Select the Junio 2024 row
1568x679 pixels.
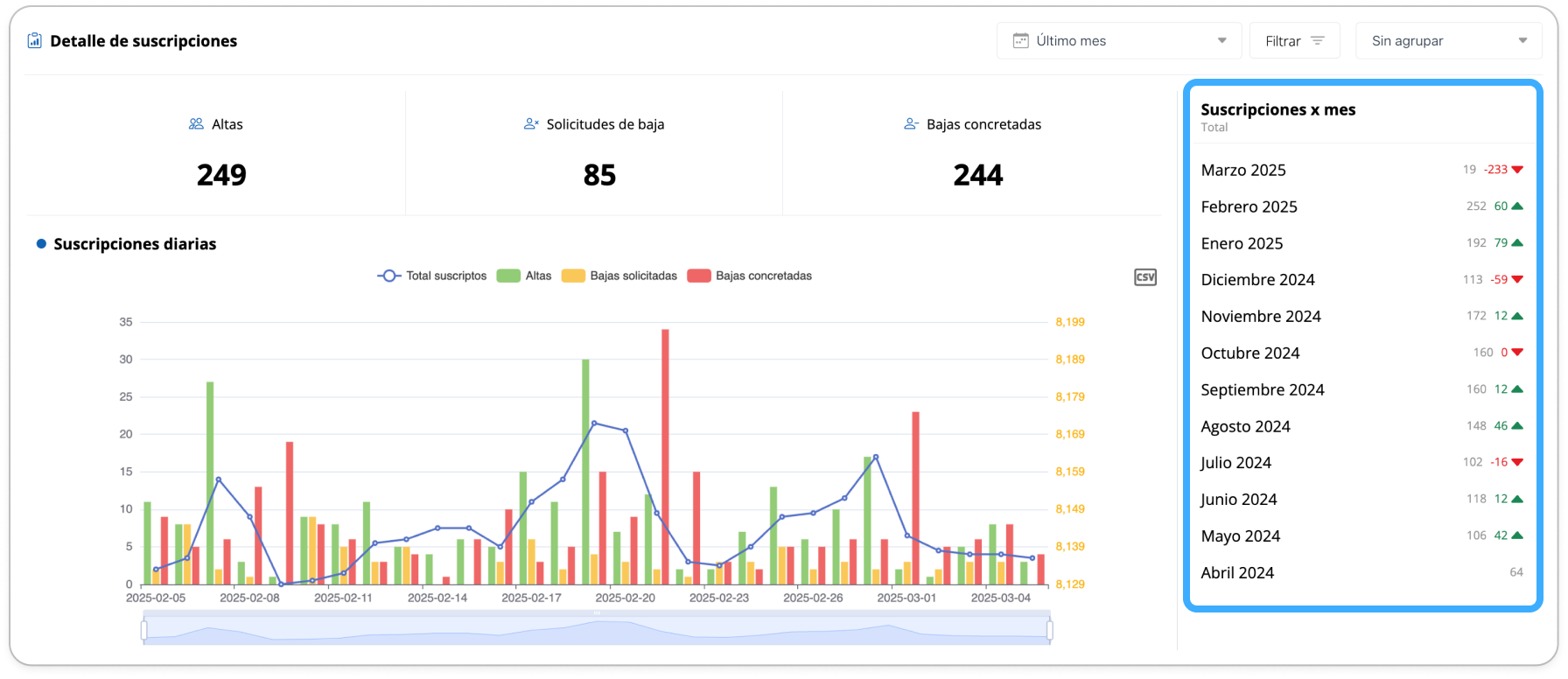click(1361, 499)
